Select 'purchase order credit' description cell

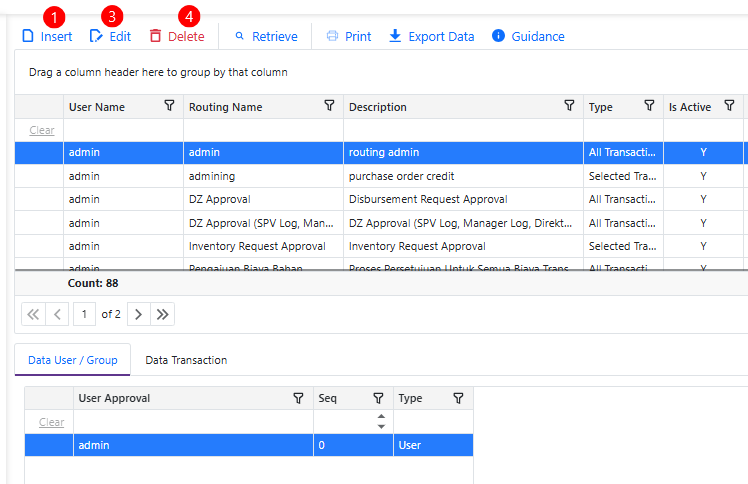464,176
